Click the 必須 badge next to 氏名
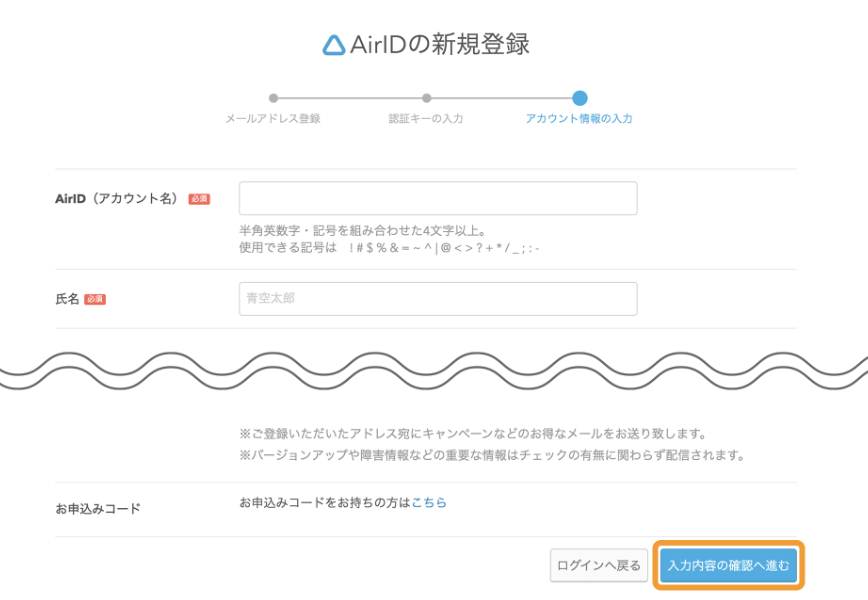The height and width of the screenshot is (600, 868). (x=95, y=299)
